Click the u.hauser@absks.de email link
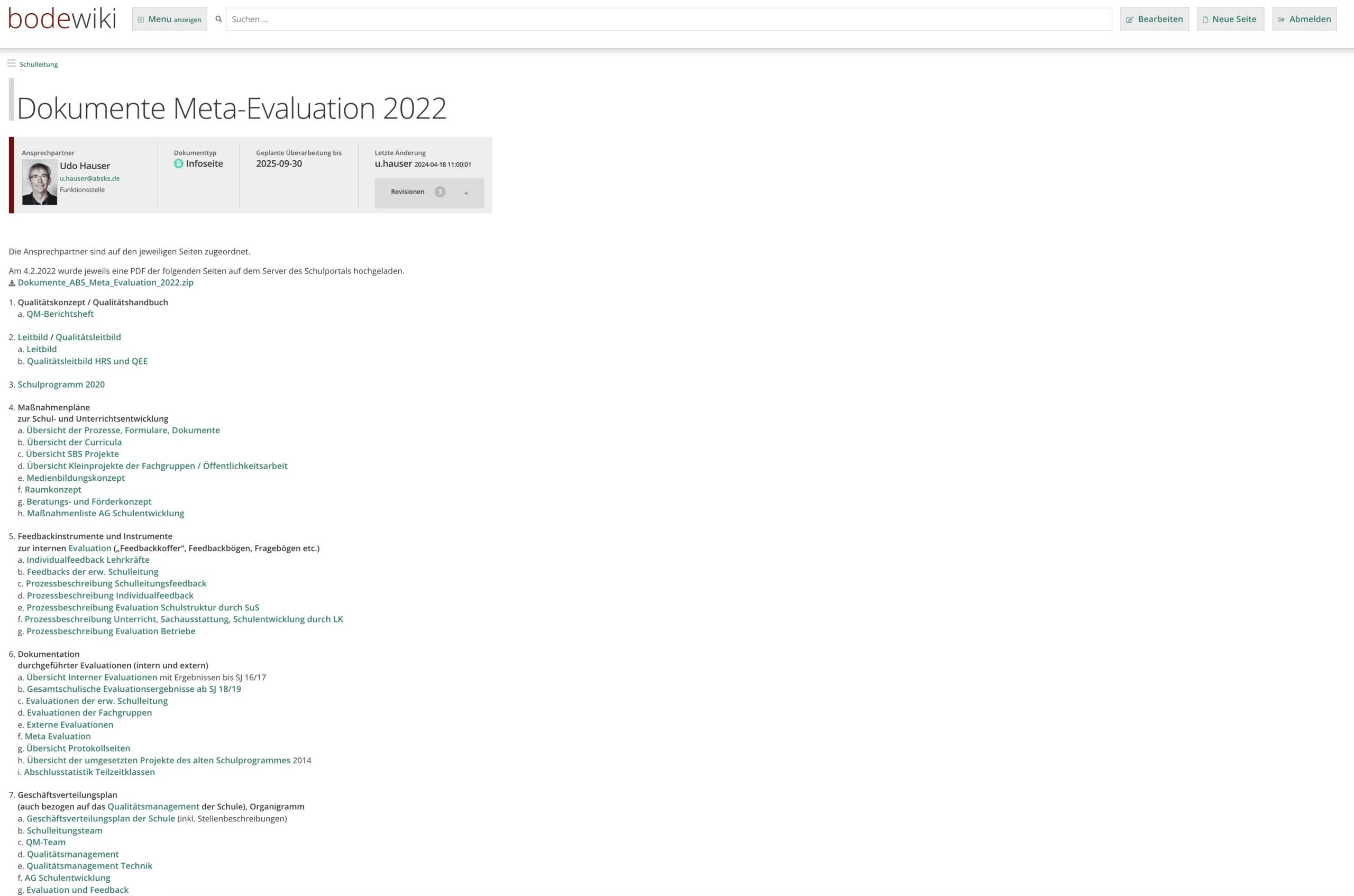This screenshot has height=896, width=1354. pos(90,178)
